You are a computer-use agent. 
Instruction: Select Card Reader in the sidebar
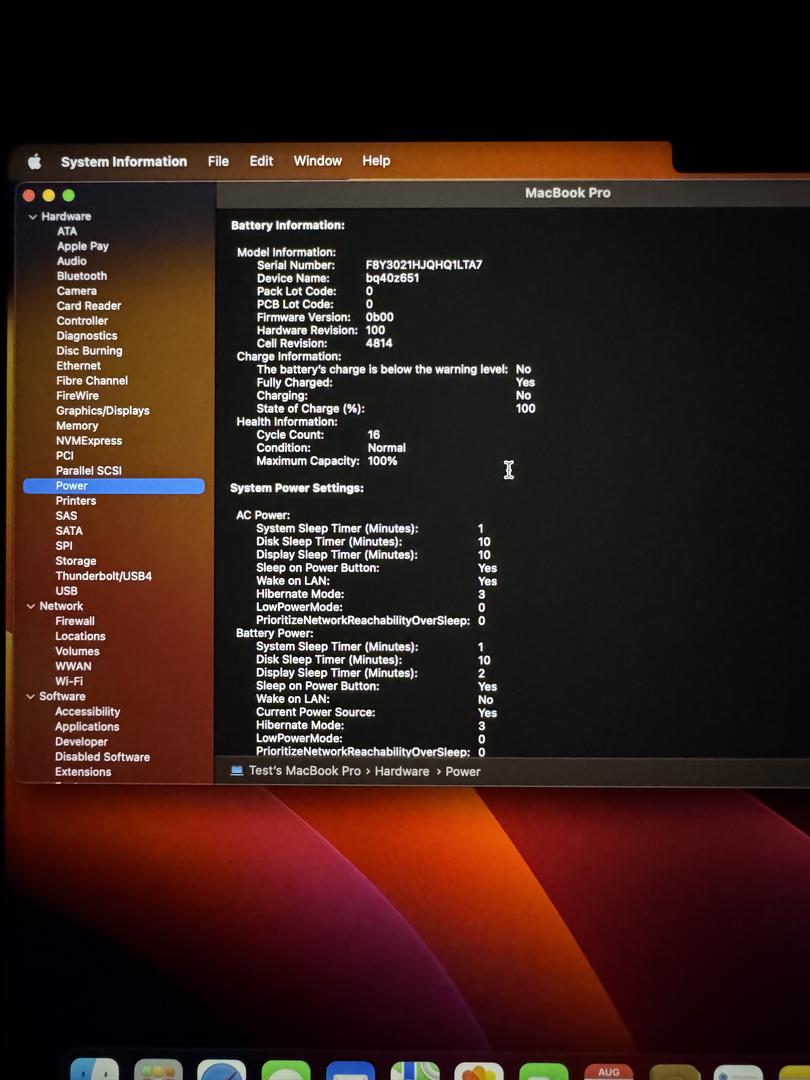[x=89, y=306]
